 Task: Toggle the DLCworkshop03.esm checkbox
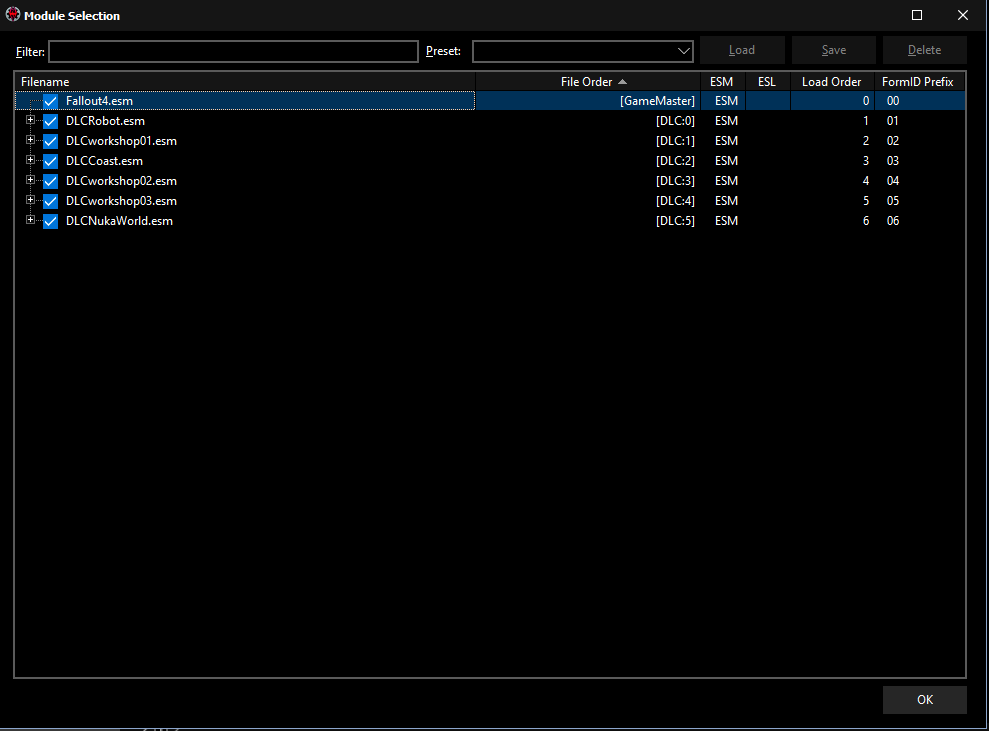pos(50,201)
